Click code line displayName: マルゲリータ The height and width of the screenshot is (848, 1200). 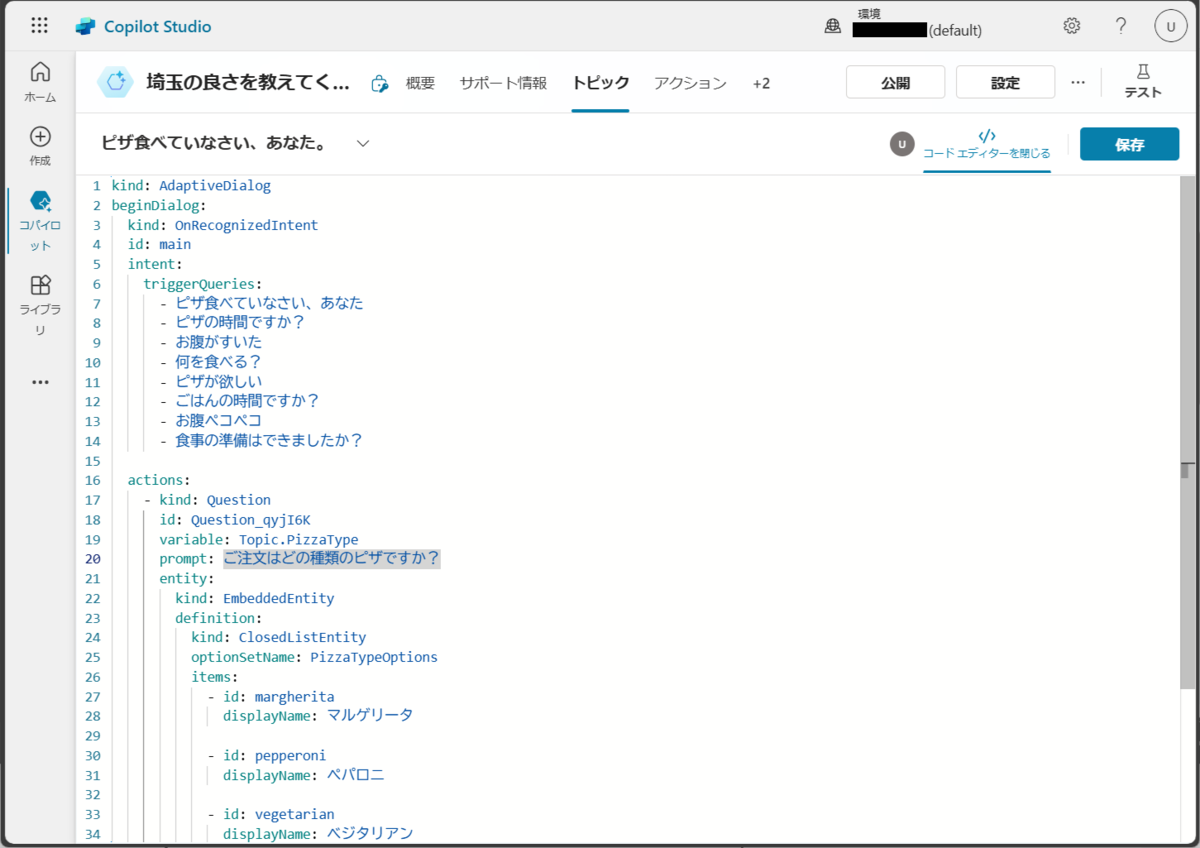(x=318, y=715)
